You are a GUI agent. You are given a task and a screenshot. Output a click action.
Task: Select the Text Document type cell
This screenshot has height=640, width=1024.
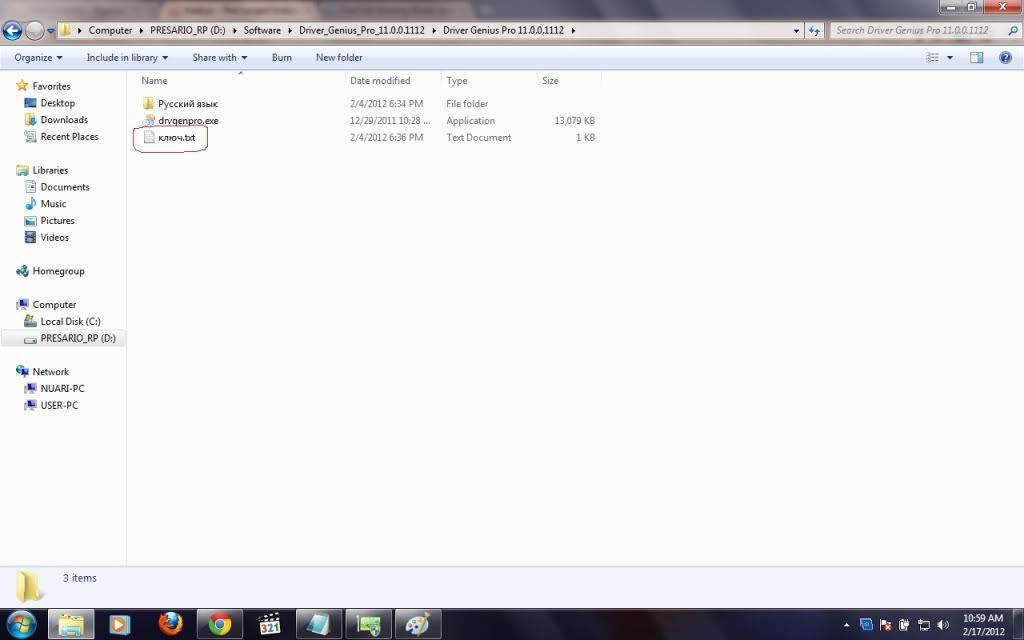click(479, 138)
